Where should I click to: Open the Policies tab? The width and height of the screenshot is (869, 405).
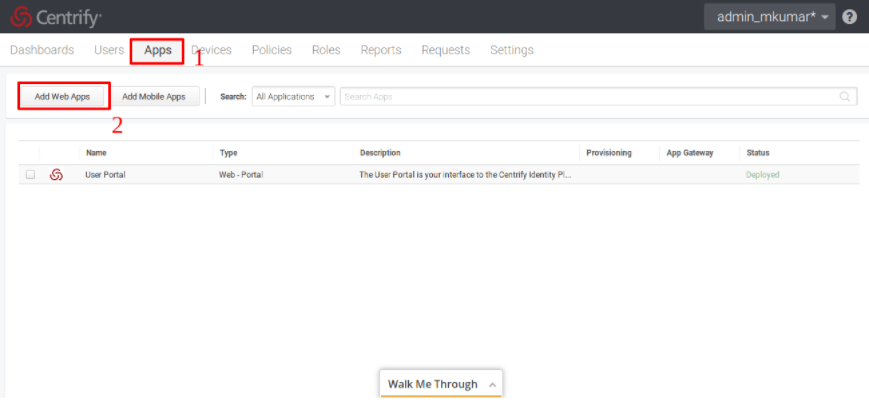coord(272,50)
